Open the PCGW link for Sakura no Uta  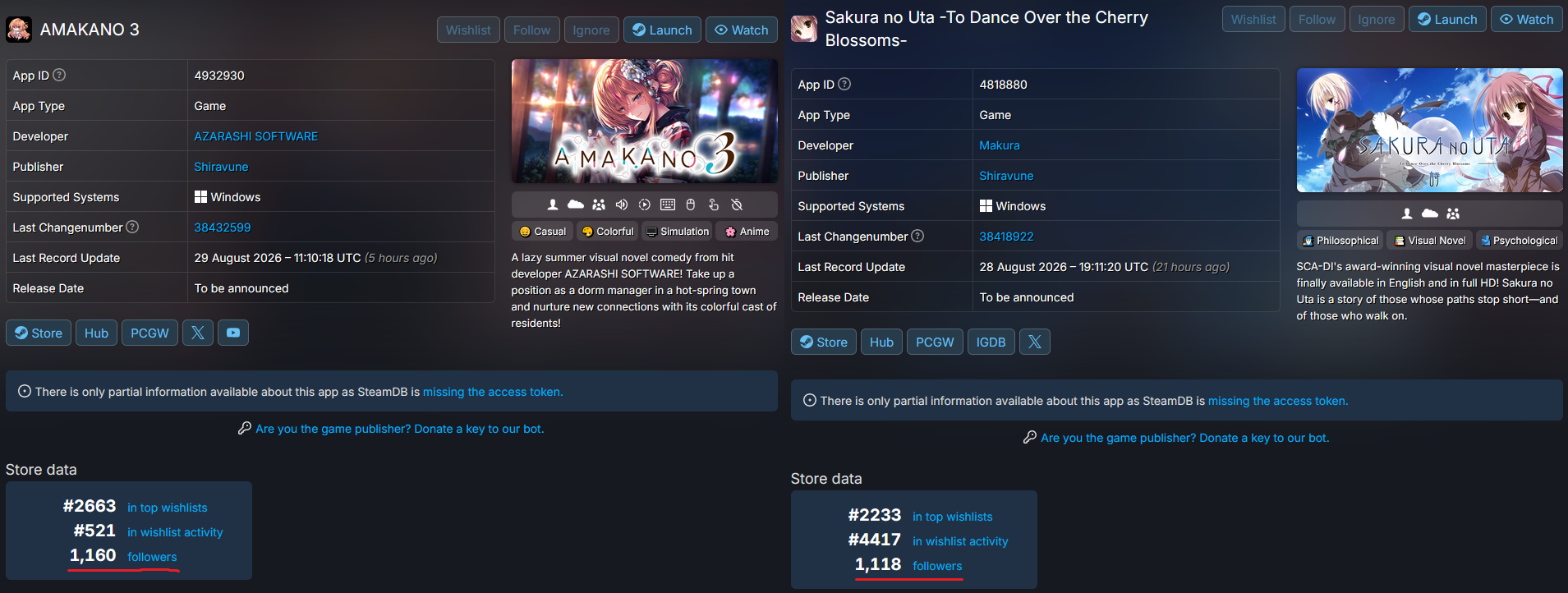click(x=935, y=342)
